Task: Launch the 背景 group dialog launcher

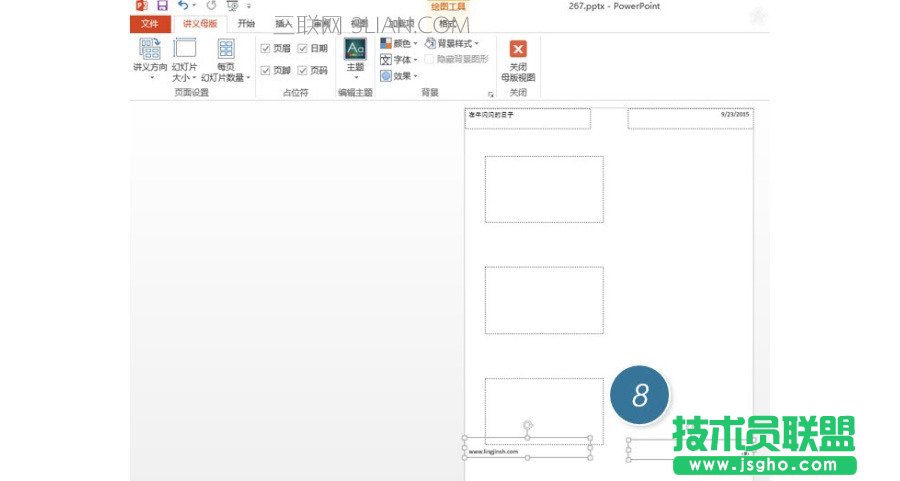Action: pyautogui.click(x=491, y=94)
